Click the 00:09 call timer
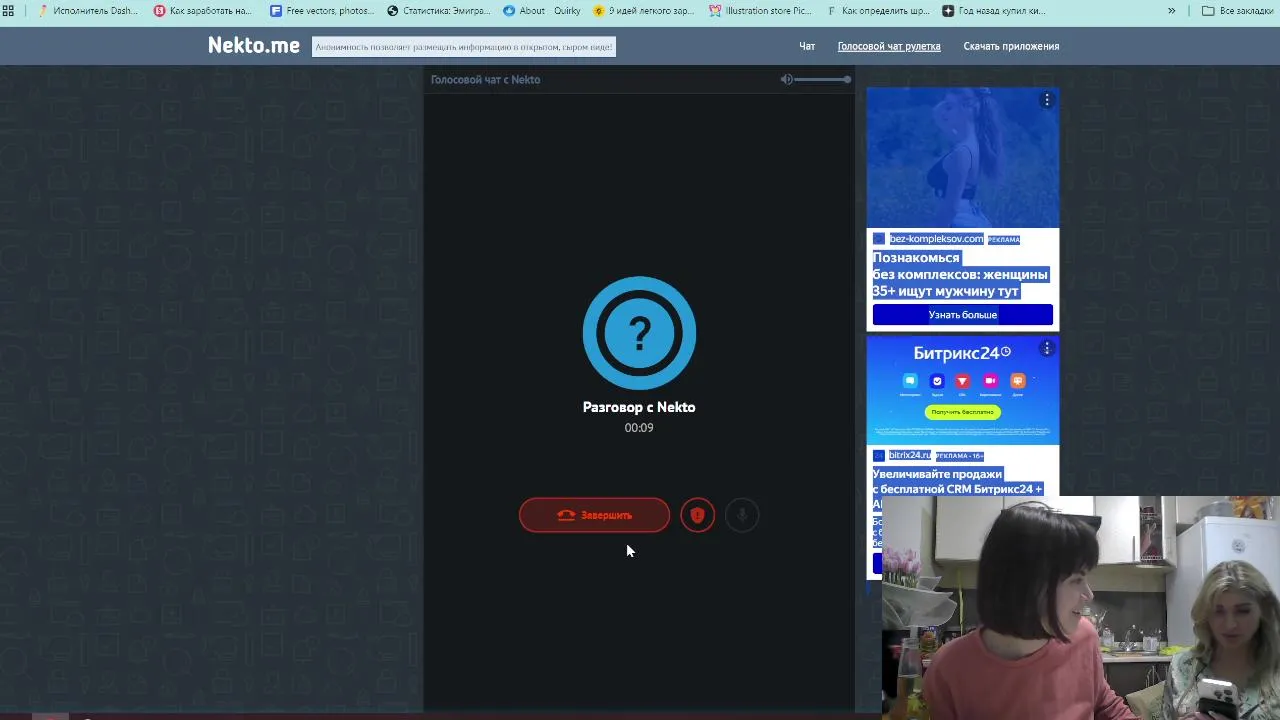The image size is (1280, 720). pos(639,428)
